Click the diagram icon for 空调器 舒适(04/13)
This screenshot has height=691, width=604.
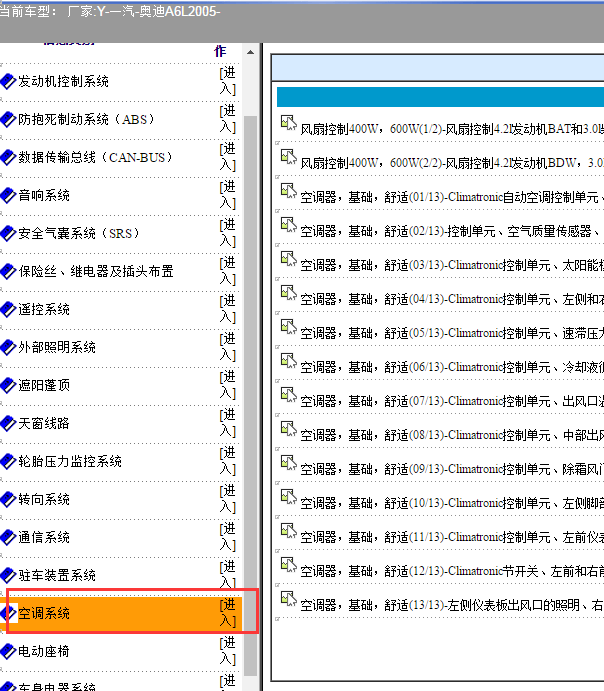point(289,293)
